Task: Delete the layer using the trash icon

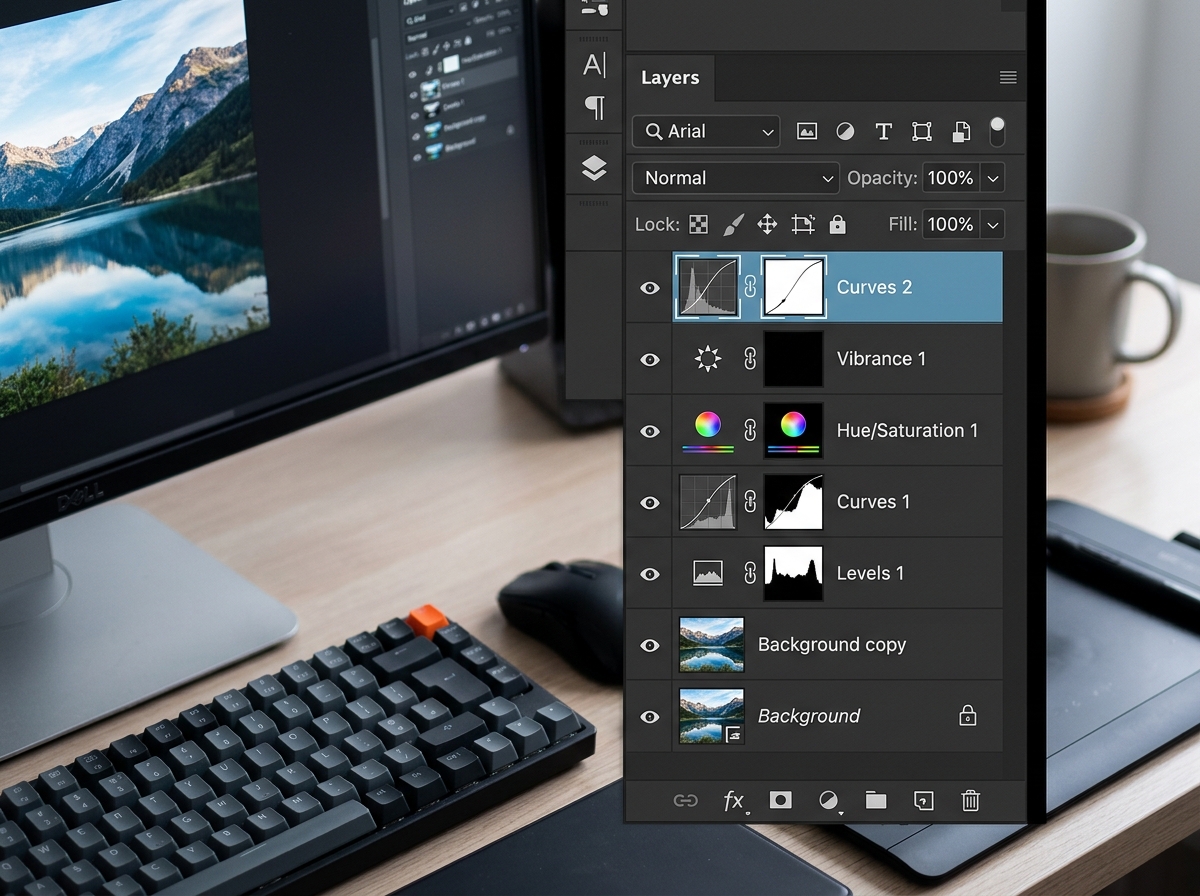Action: 969,800
